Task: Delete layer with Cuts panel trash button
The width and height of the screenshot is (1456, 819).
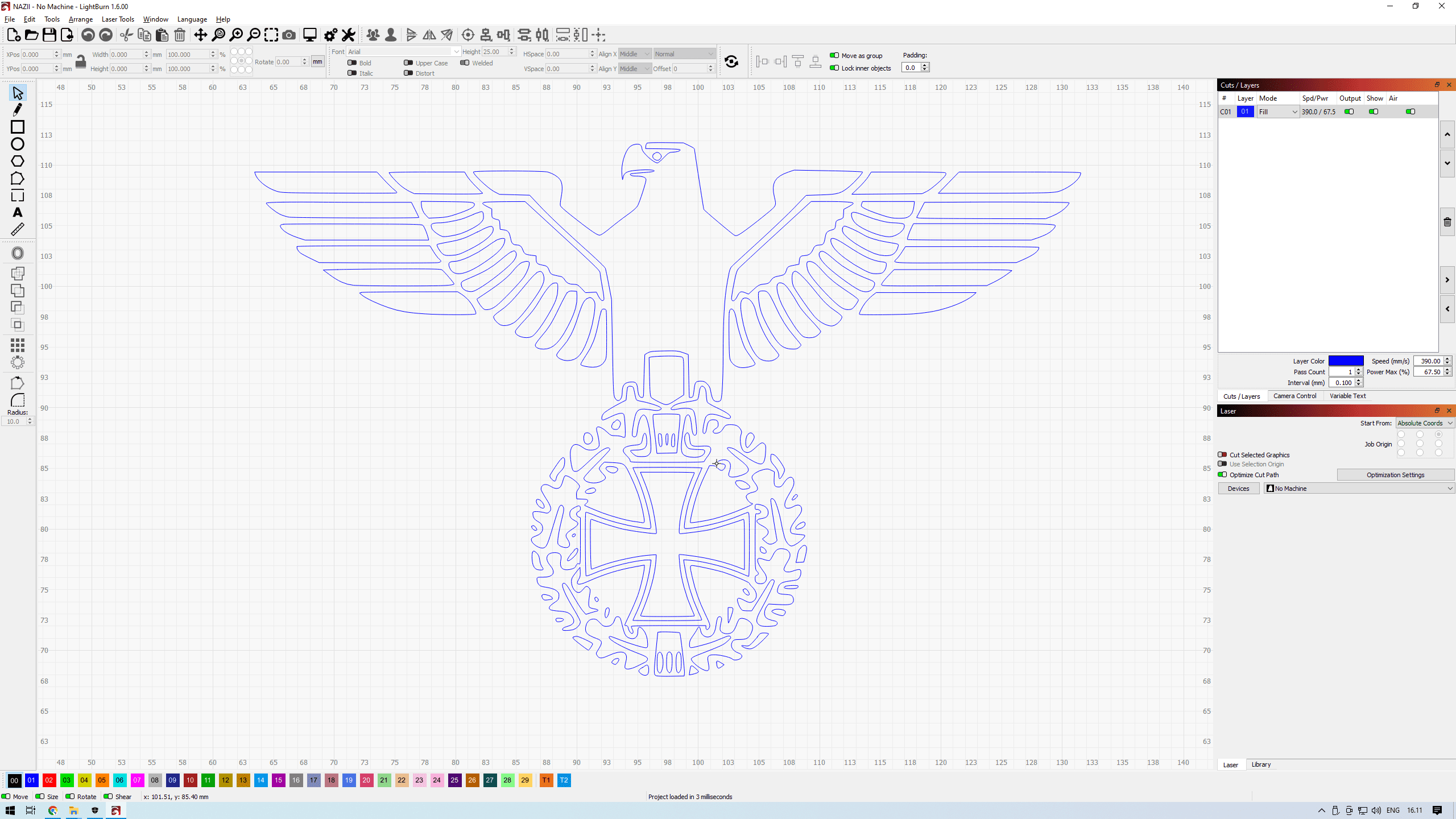Action: tap(1447, 222)
